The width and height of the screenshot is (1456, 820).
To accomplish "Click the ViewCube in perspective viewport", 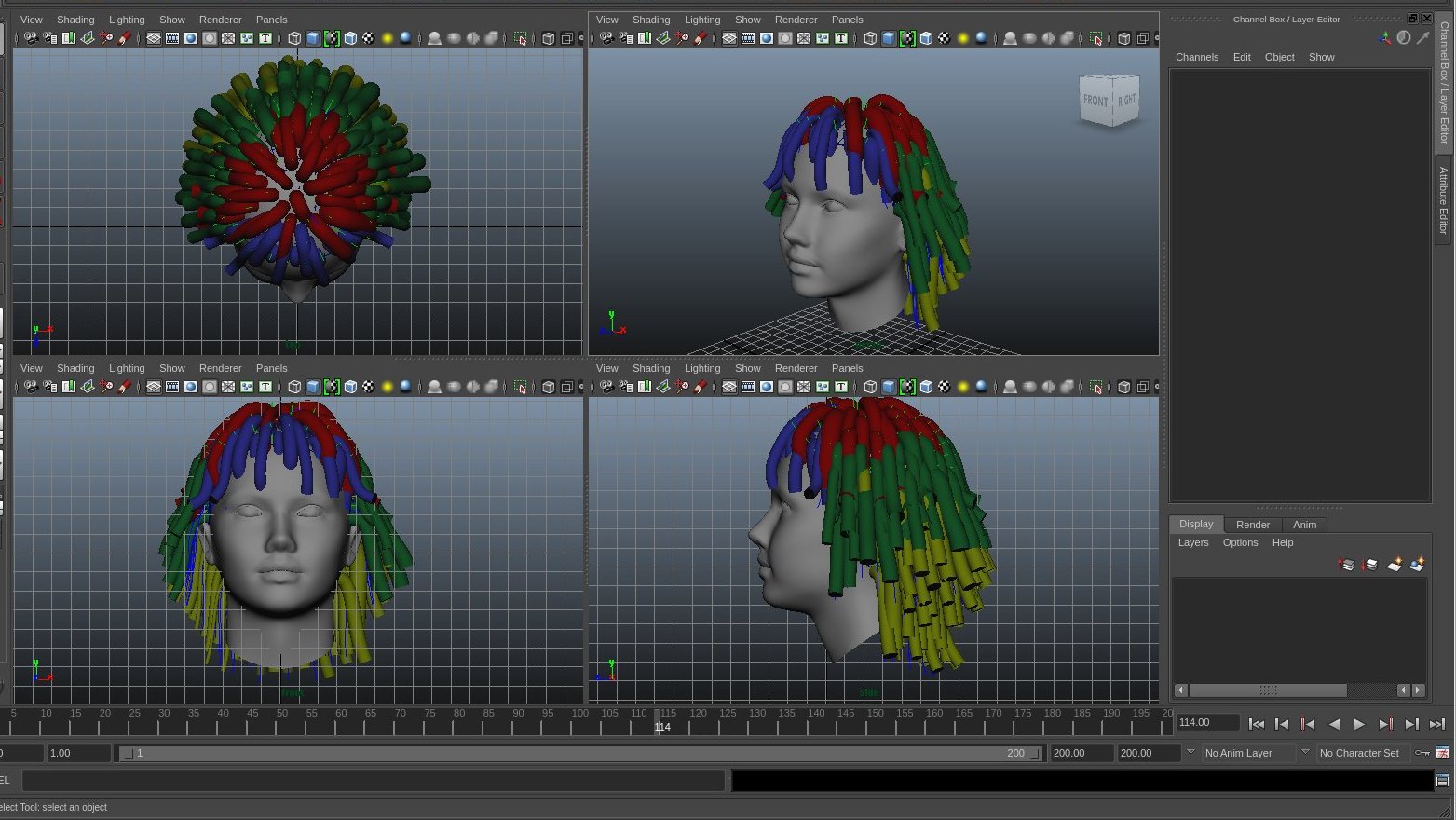I will (1109, 101).
